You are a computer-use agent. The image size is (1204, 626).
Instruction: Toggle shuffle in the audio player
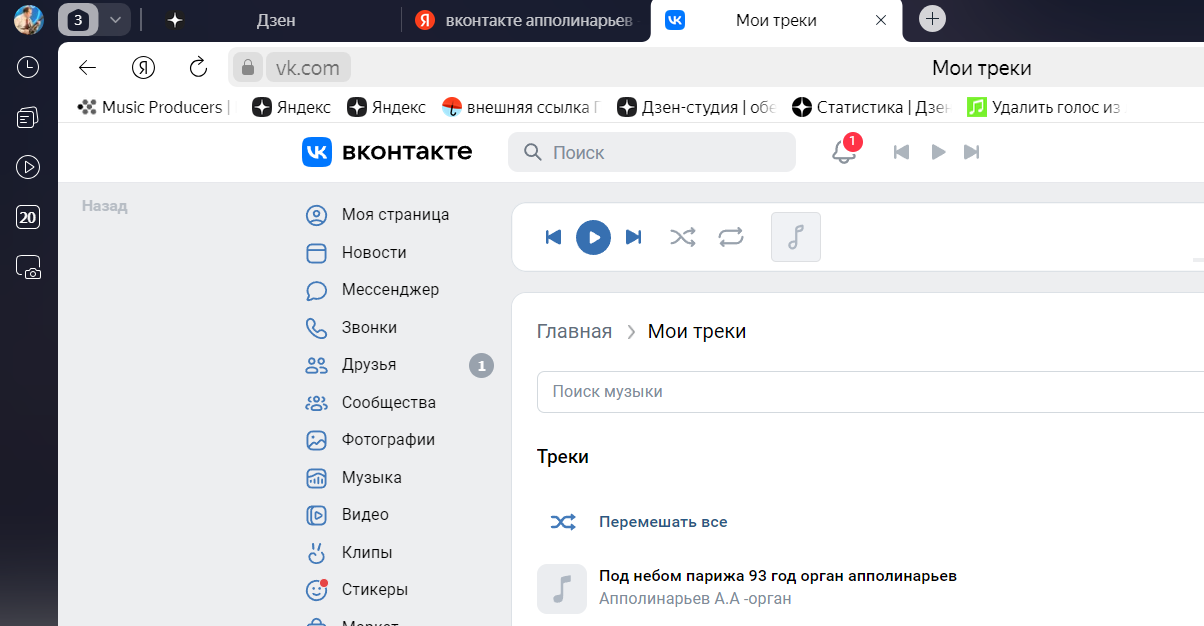682,237
